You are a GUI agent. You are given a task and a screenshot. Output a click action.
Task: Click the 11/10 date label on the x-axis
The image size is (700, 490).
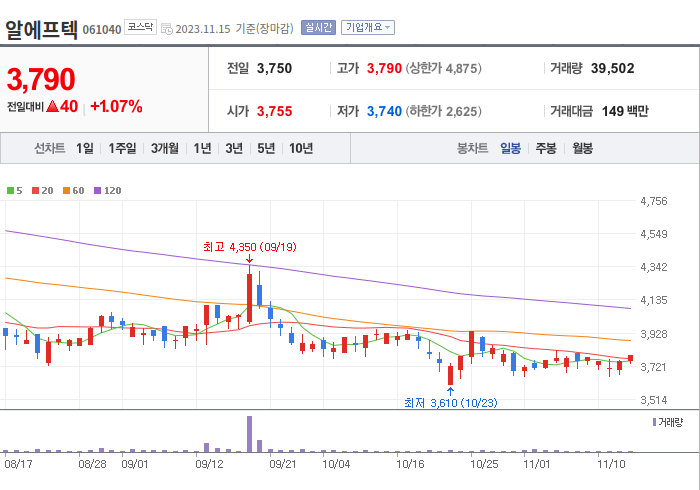[612, 465]
